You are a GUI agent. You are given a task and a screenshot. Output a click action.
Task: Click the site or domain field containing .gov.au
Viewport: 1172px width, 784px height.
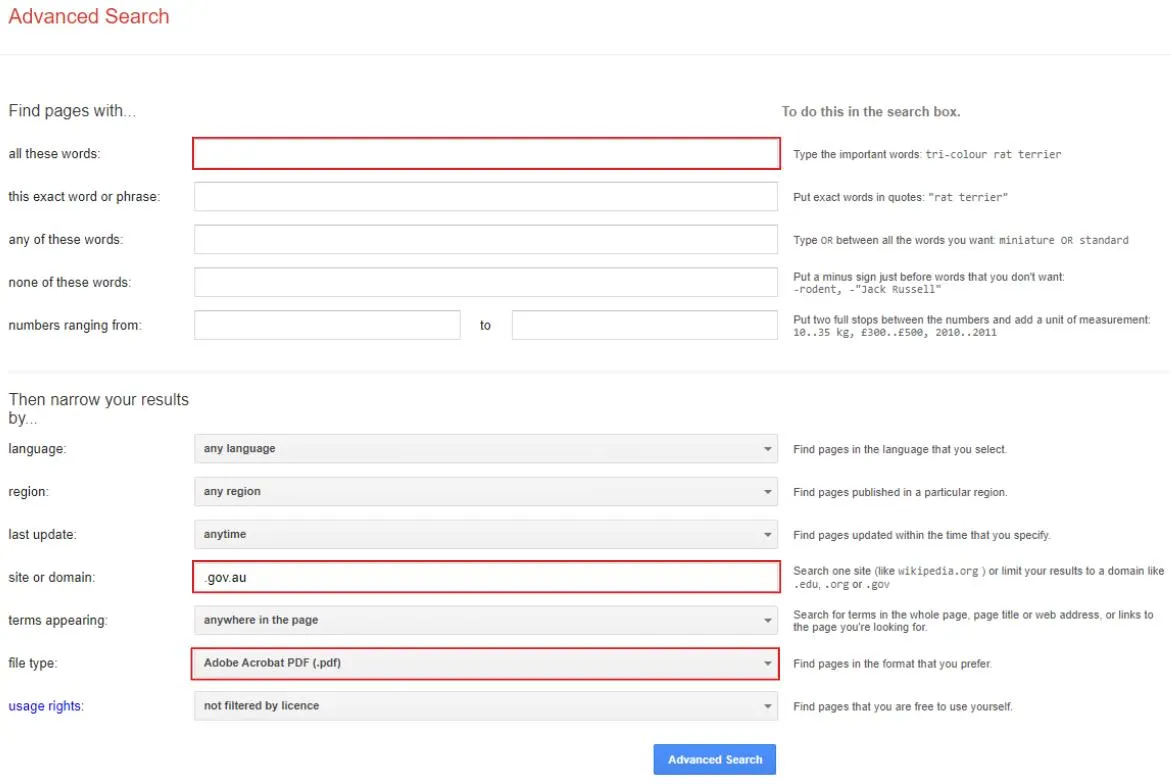point(486,577)
